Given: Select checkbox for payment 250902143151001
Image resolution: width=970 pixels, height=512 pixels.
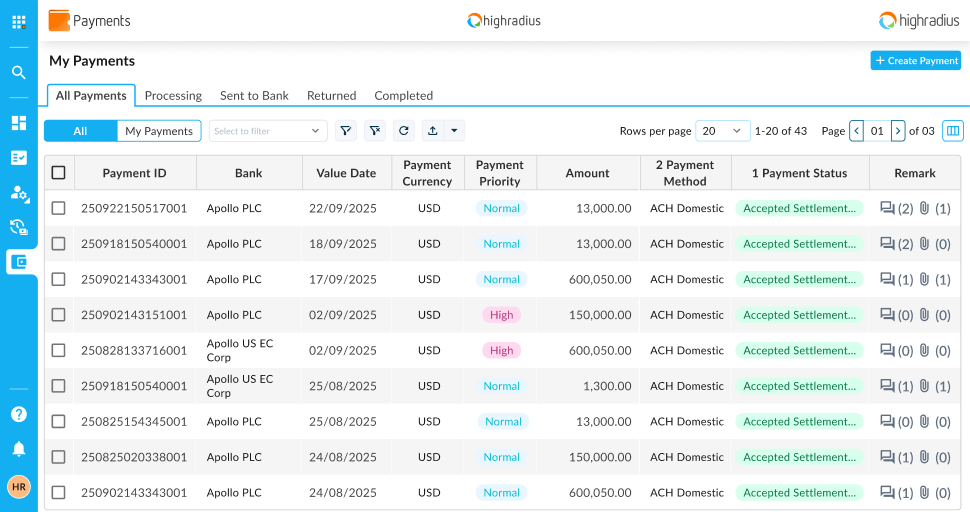Looking at the screenshot, I should pyautogui.click(x=59, y=315).
